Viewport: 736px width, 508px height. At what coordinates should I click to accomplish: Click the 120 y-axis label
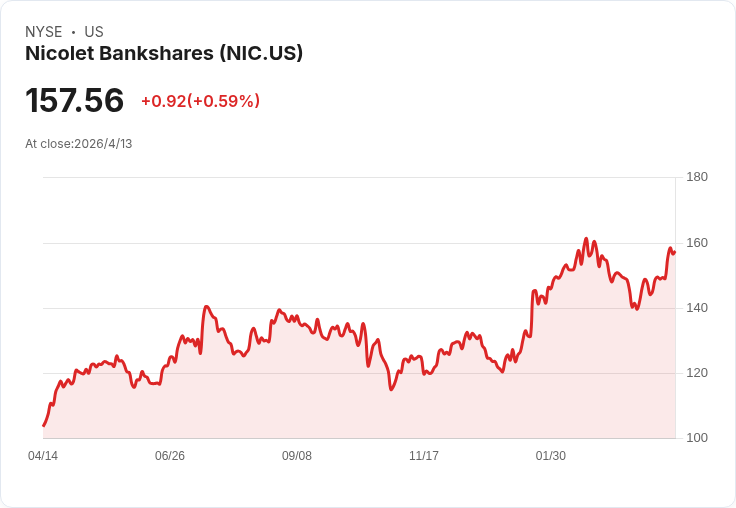[x=697, y=373]
